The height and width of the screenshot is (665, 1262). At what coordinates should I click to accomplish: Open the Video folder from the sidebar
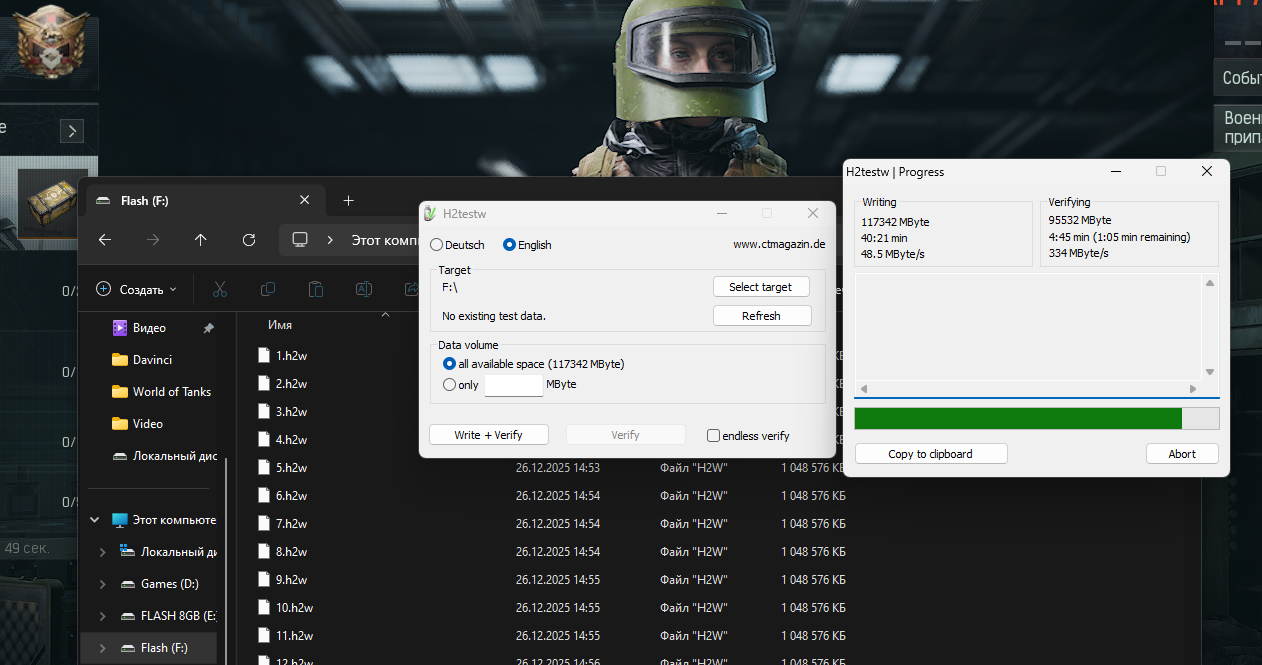(x=148, y=423)
